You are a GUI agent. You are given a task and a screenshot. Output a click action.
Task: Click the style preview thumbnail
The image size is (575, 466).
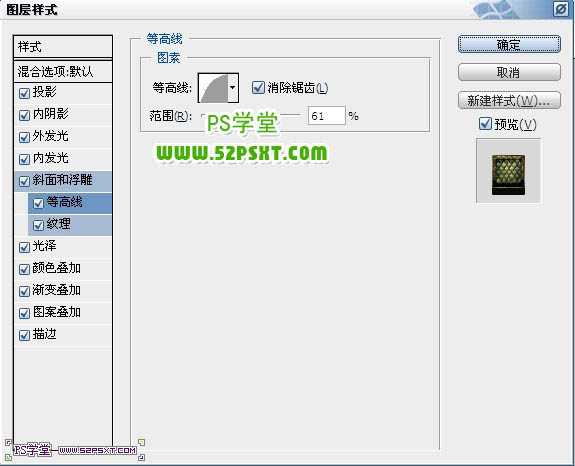click(508, 171)
